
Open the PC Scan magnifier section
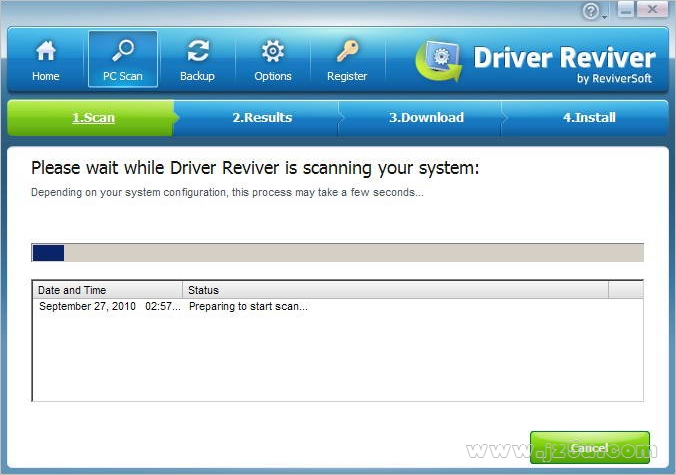pos(123,59)
